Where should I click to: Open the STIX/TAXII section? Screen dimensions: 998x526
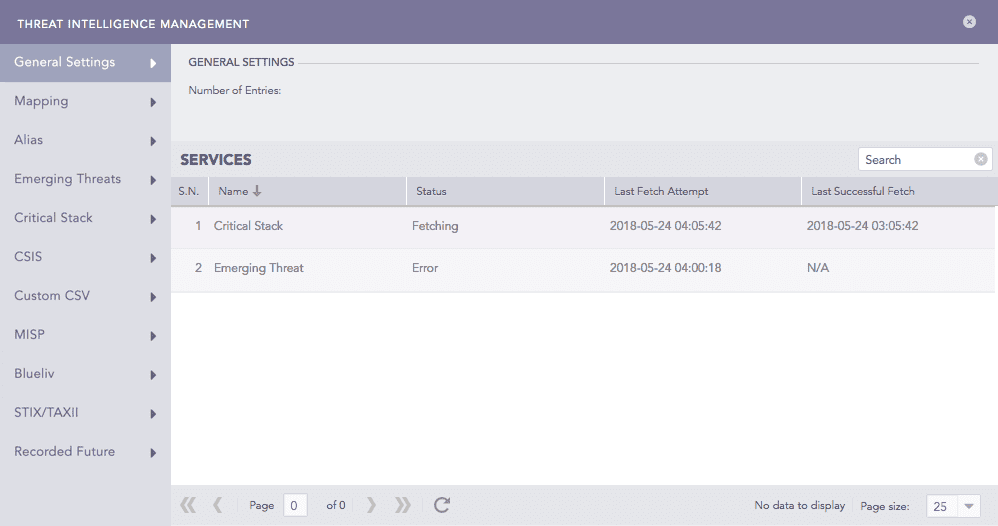[x=85, y=413]
